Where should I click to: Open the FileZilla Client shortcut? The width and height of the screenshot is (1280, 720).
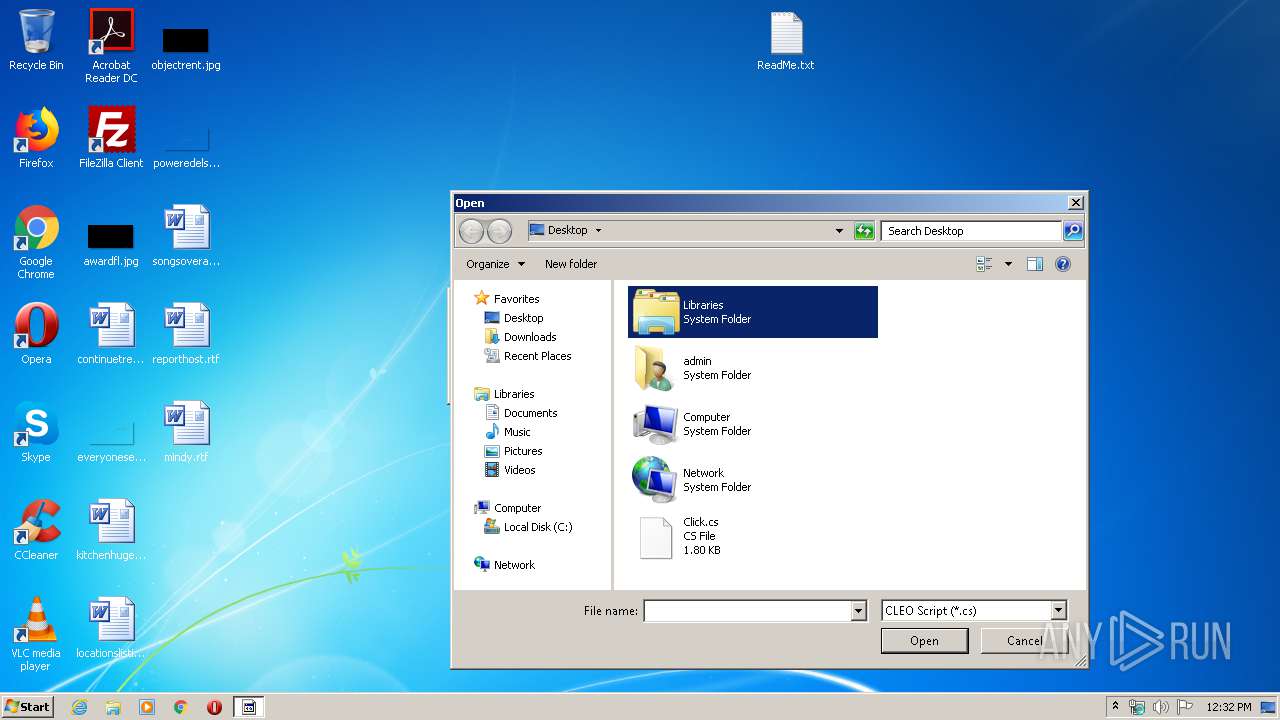tap(111, 138)
